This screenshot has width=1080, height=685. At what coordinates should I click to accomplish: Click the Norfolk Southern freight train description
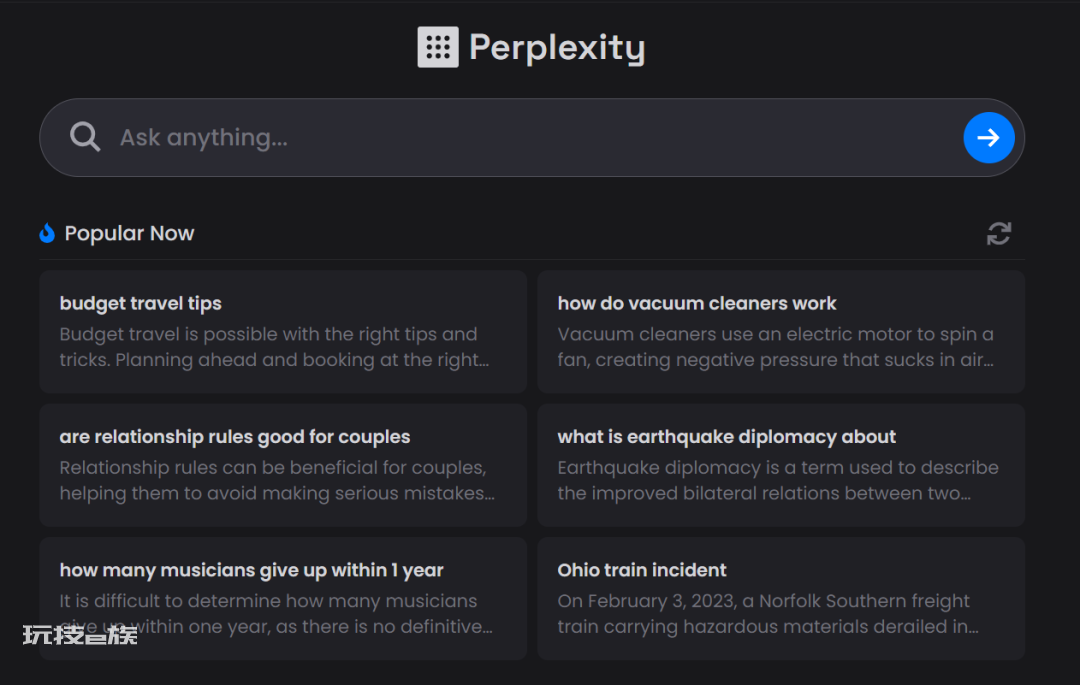[768, 614]
